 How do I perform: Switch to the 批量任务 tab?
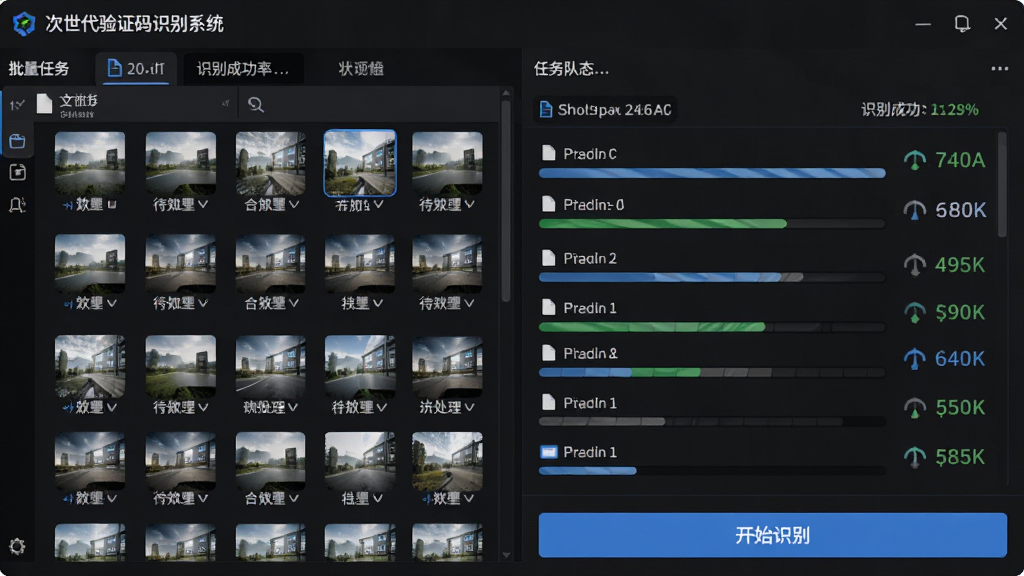pos(39,69)
